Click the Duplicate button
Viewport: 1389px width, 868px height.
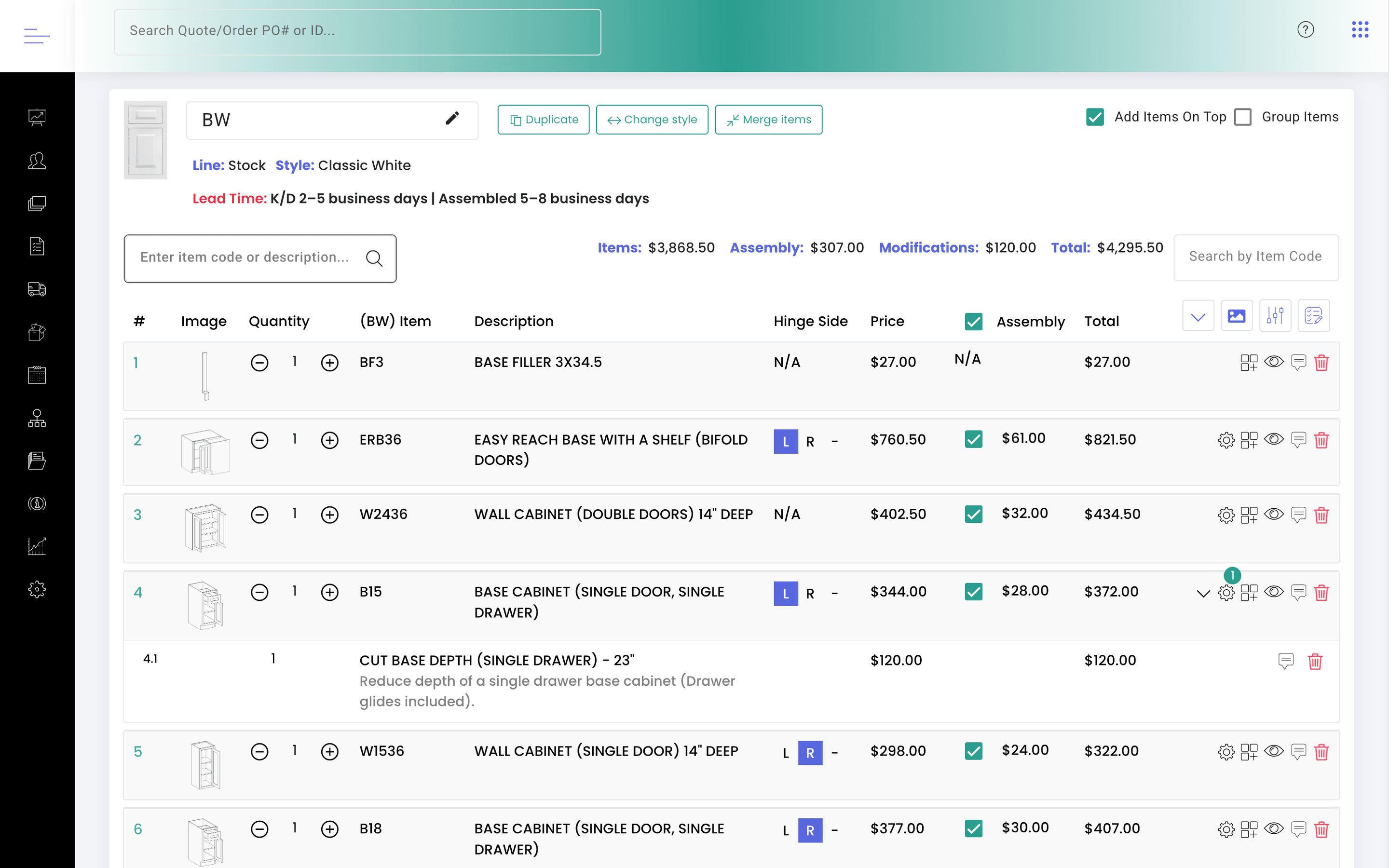tap(543, 120)
